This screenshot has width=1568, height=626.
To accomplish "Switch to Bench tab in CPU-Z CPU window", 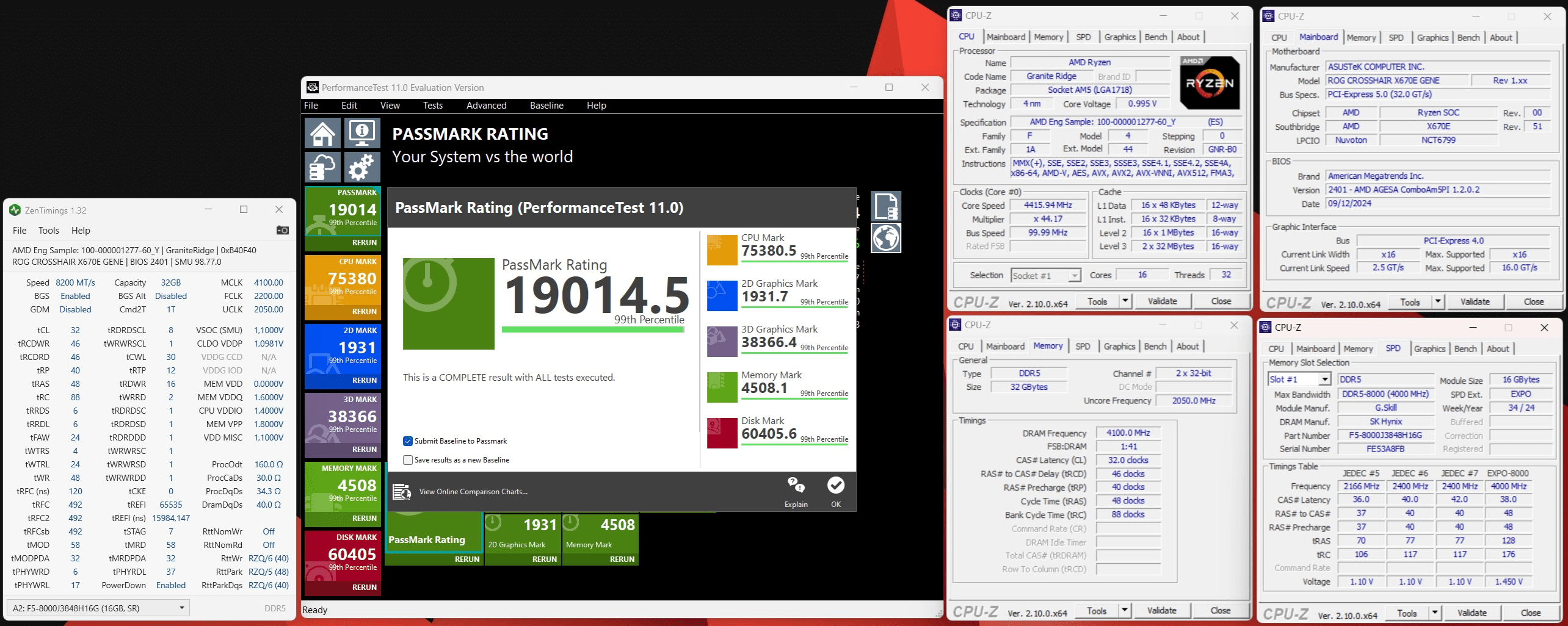I will (1156, 37).
